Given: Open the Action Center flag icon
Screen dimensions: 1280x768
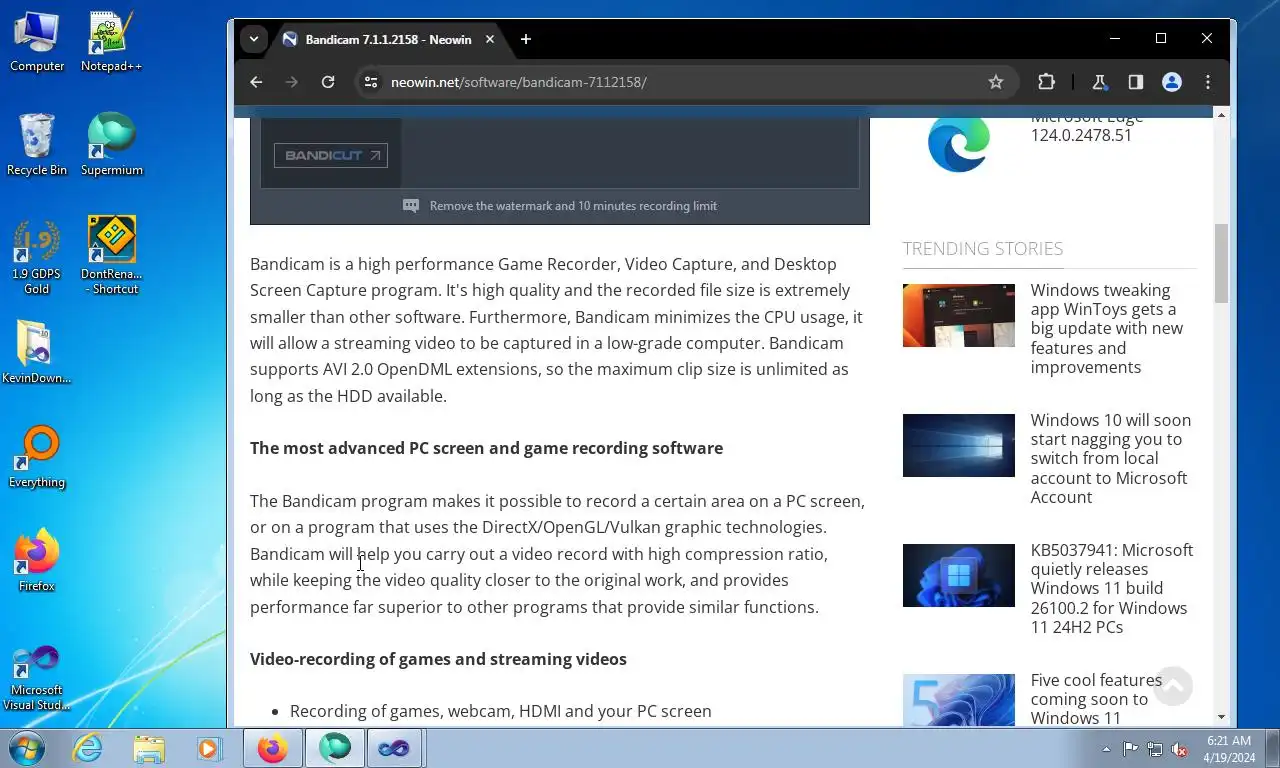Looking at the screenshot, I should click(x=1130, y=749).
